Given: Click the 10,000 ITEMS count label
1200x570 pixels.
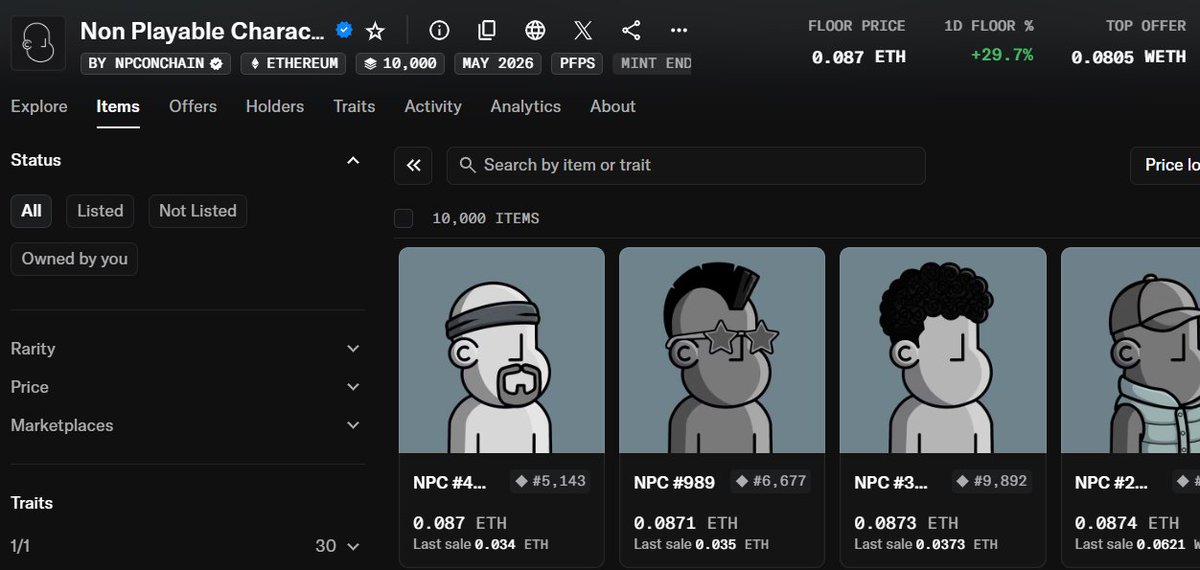Looking at the screenshot, I should 486,218.
